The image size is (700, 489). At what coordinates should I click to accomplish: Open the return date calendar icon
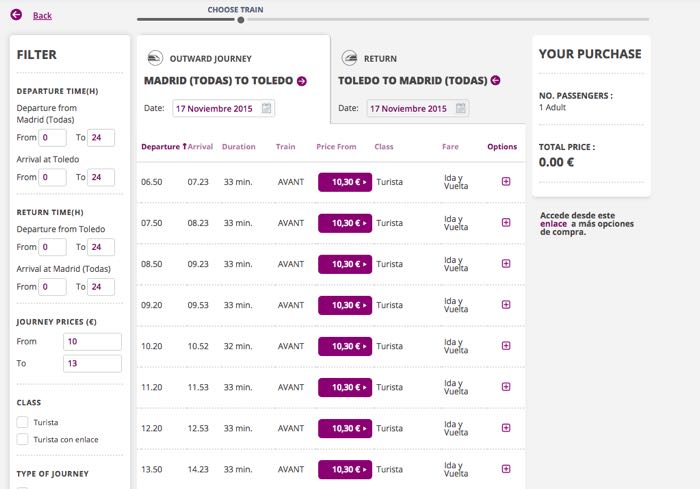461,108
